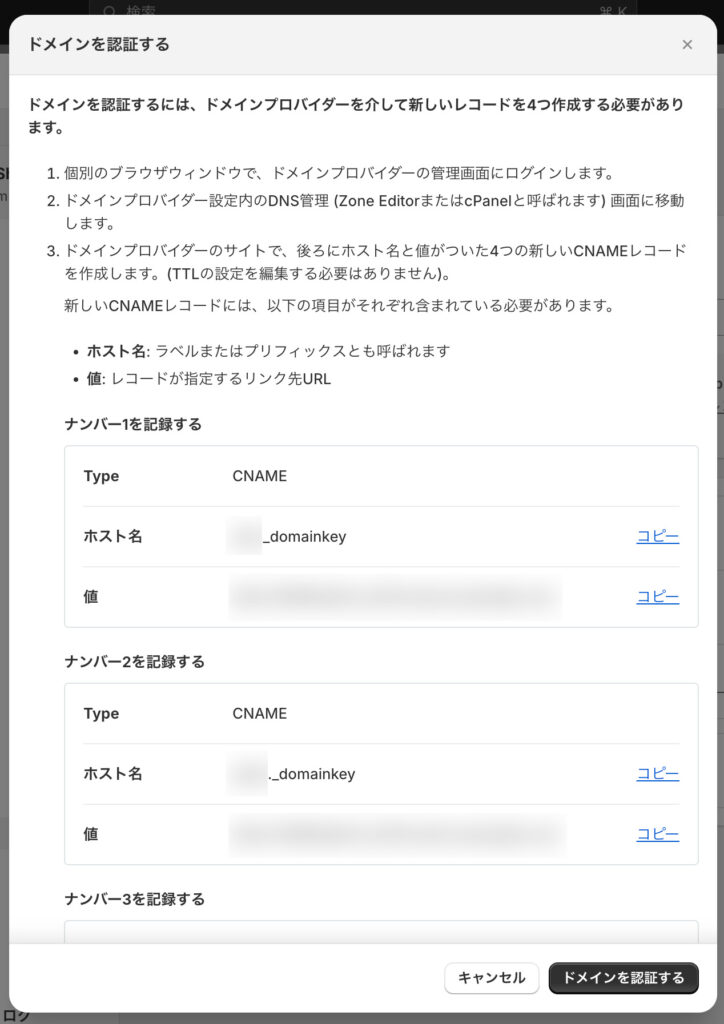Viewport: 724px width, 1024px height.
Task: Focus the 検索 search bar
Action: [300, 10]
